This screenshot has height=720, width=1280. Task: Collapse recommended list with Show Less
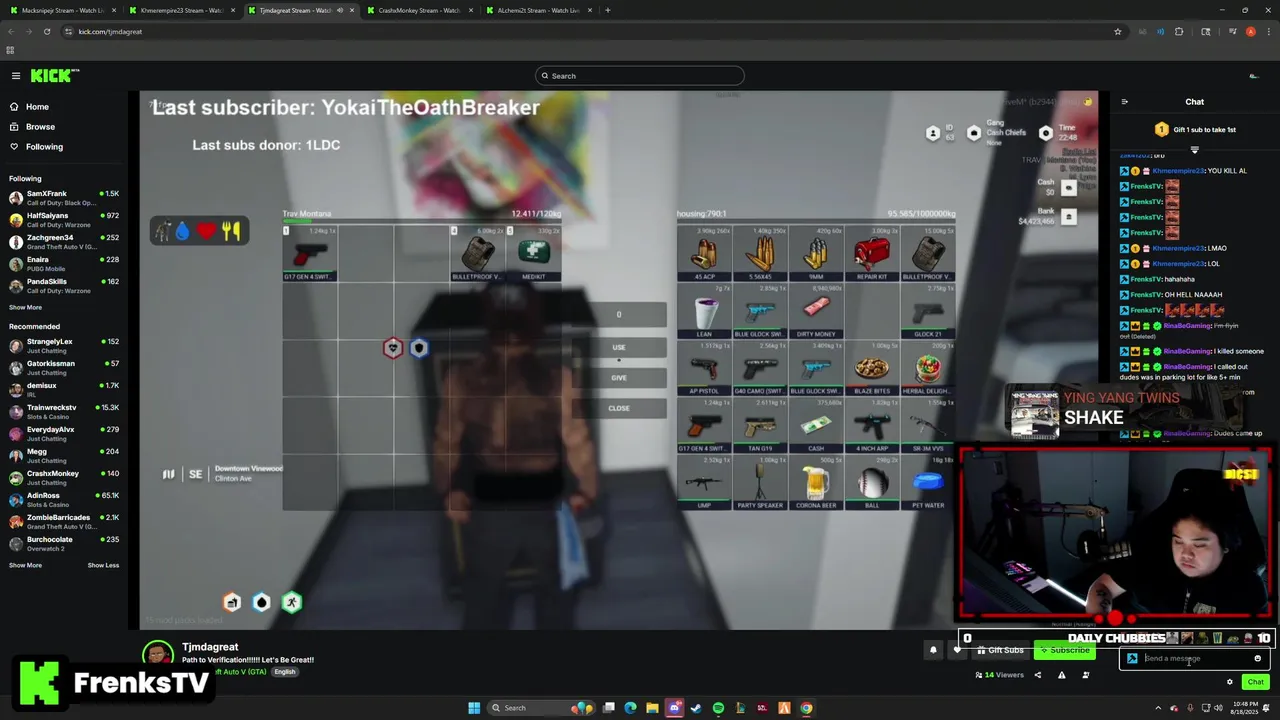[x=103, y=565]
